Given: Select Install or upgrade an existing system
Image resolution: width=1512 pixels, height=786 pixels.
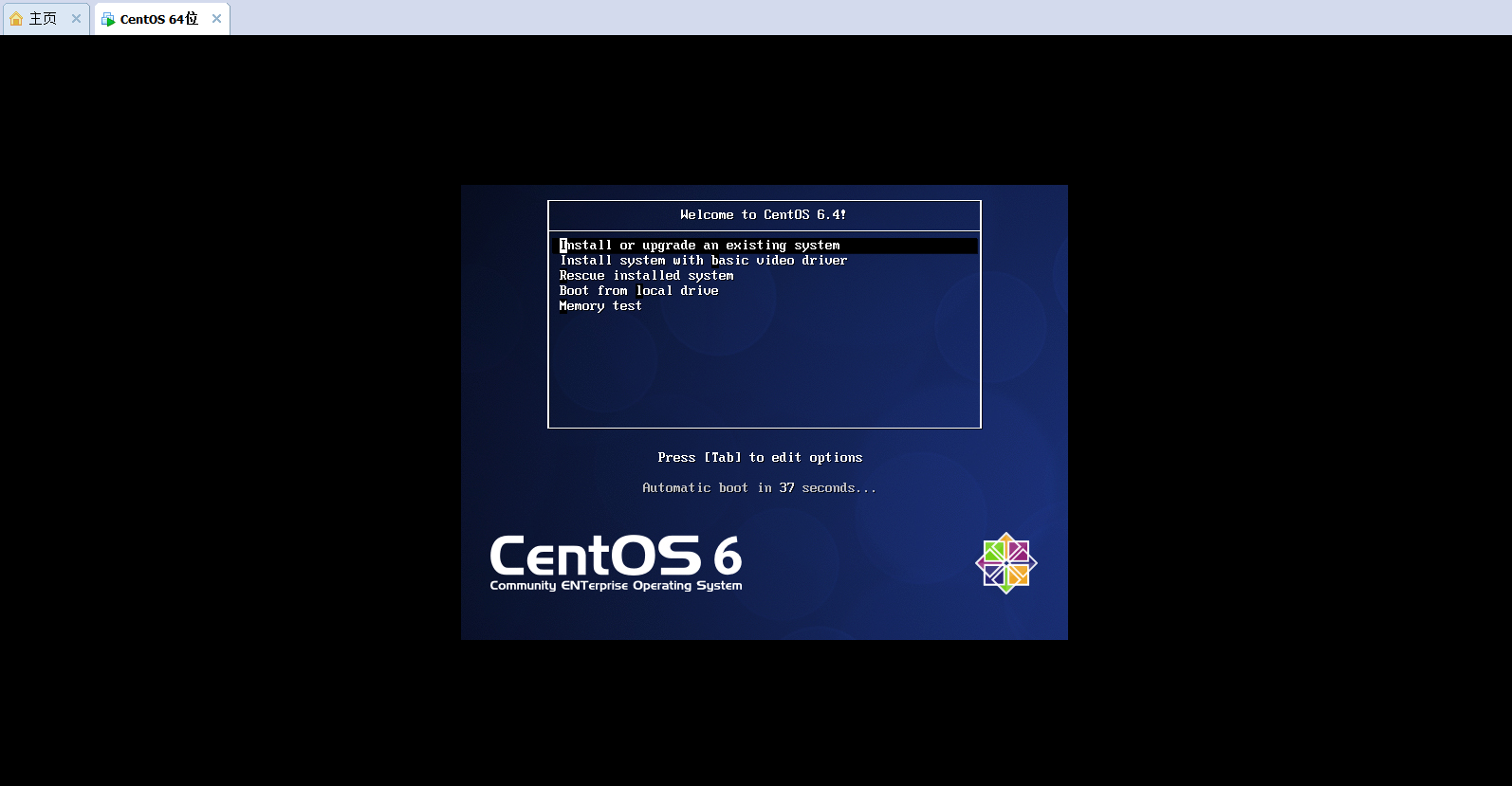Looking at the screenshot, I should click(699, 246).
